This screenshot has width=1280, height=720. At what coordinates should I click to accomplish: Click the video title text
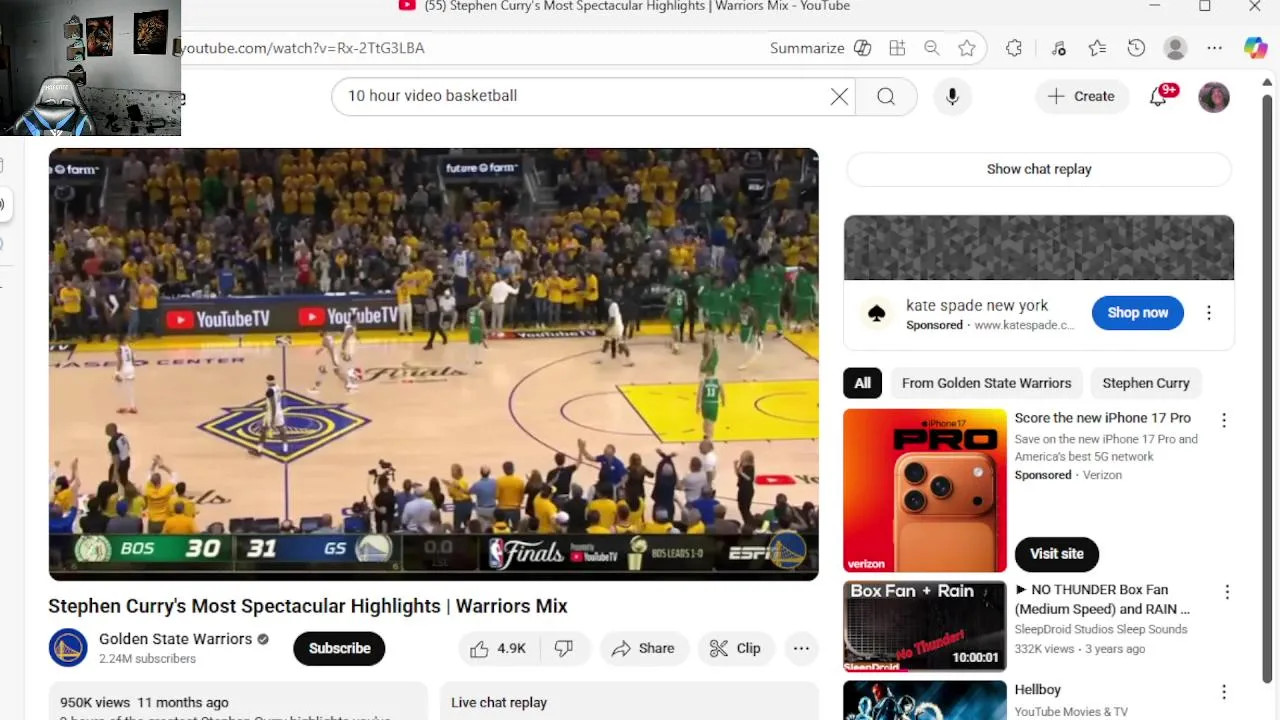point(308,606)
